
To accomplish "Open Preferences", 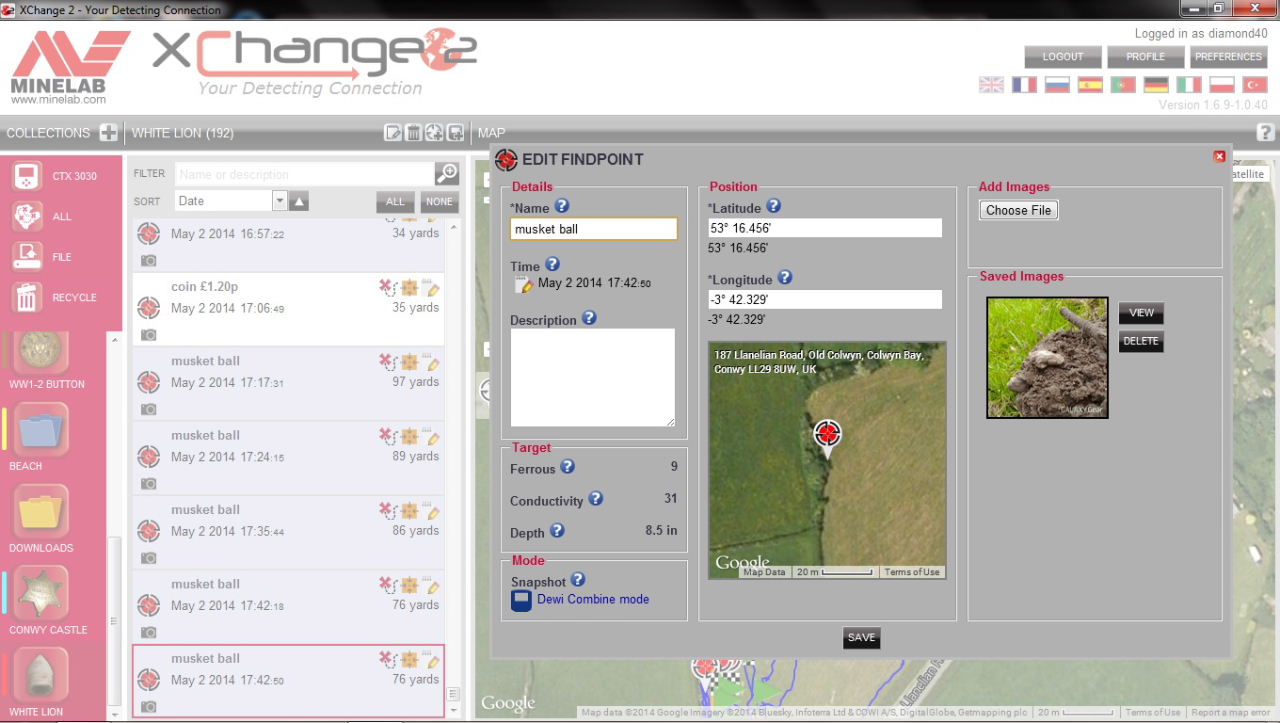I will (x=1229, y=57).
